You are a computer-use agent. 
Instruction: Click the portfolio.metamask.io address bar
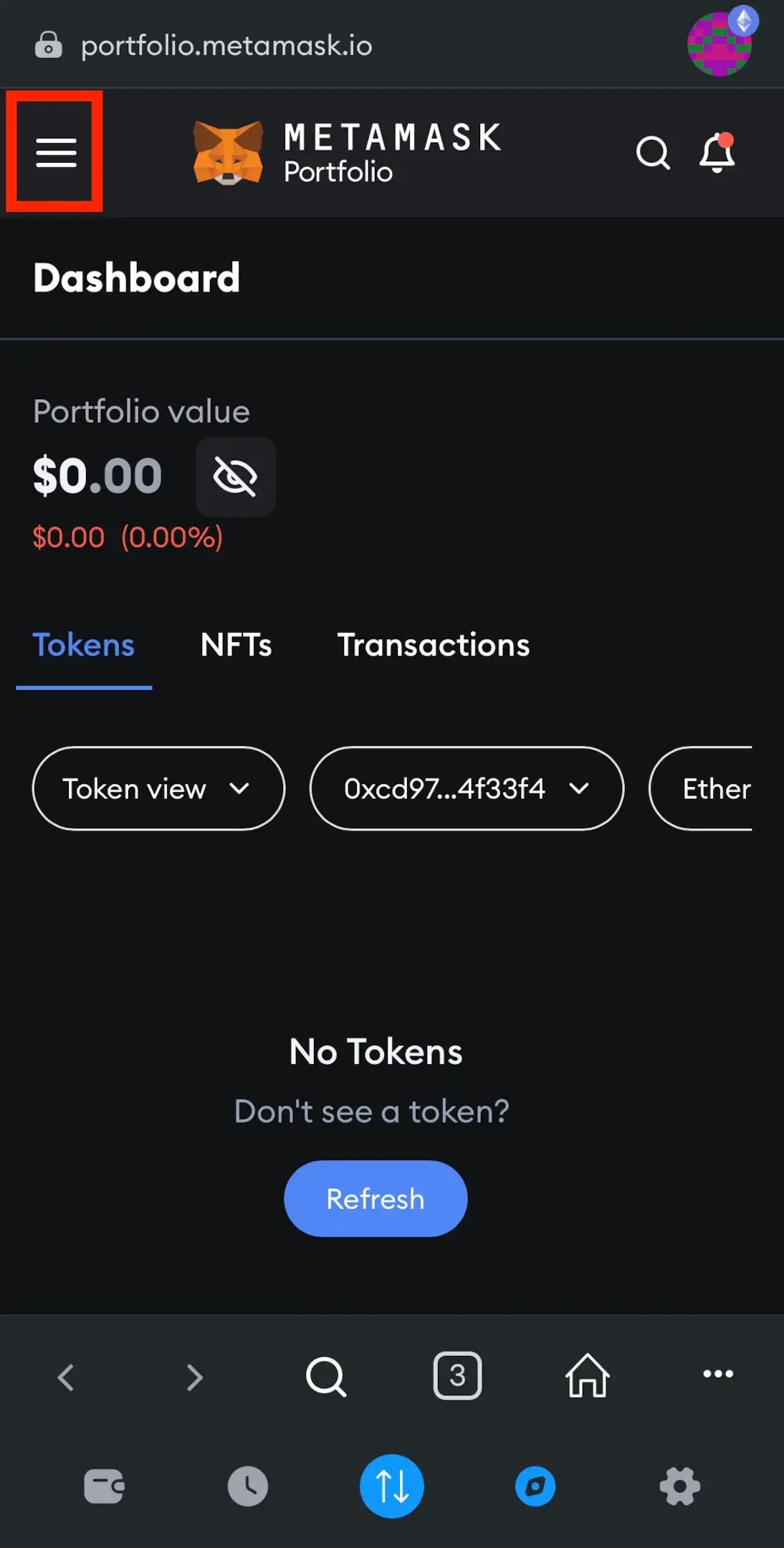(226, 46)
